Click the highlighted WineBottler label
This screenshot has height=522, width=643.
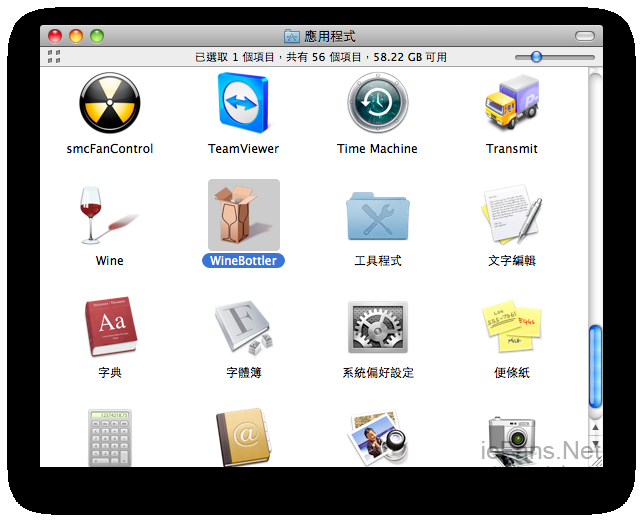click(244, 260)
